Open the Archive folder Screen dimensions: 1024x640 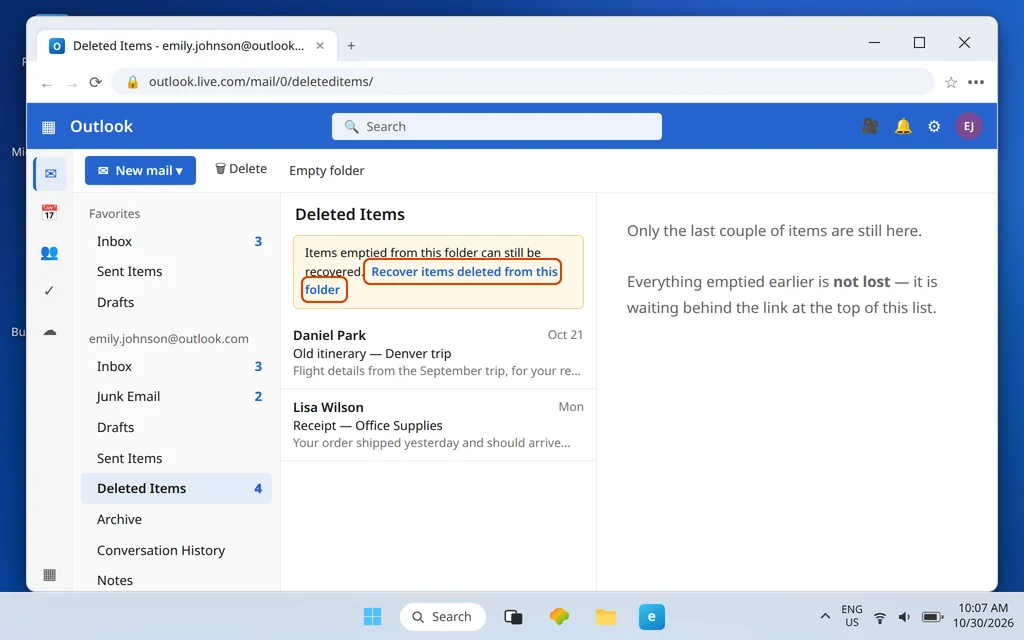[x=176, y=519]
